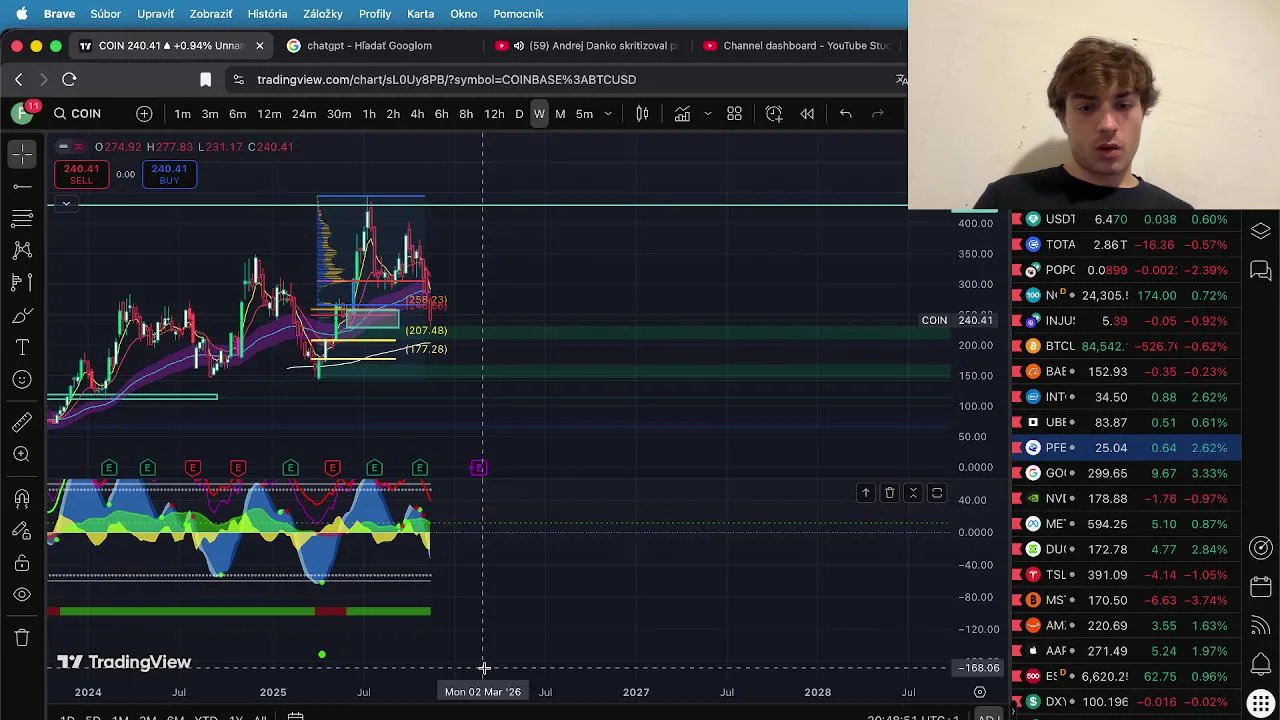Collapse the indicator pane
This screenshot has width=1280, height=720.
click(913, 493)
